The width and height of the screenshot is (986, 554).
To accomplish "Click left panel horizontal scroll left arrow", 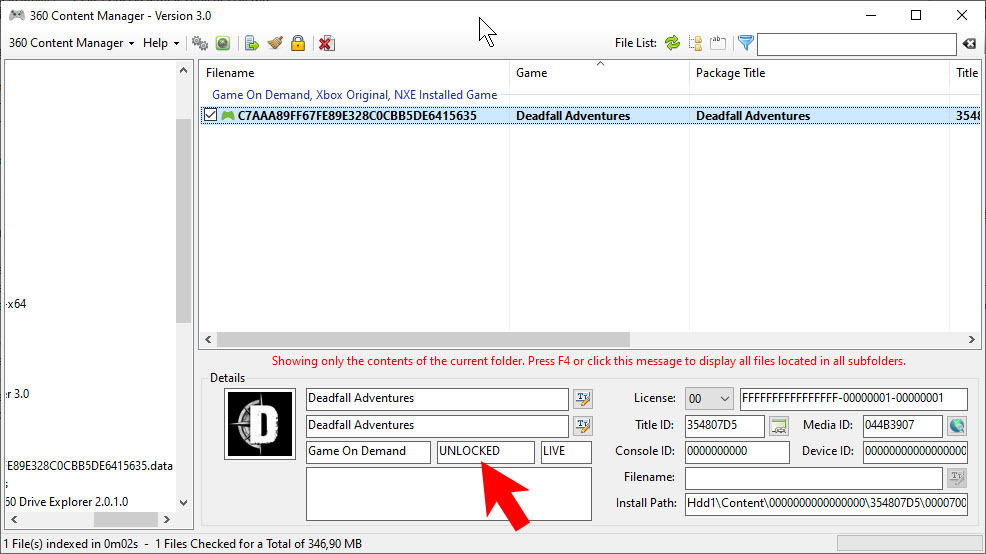I will (x=14, y=519).
